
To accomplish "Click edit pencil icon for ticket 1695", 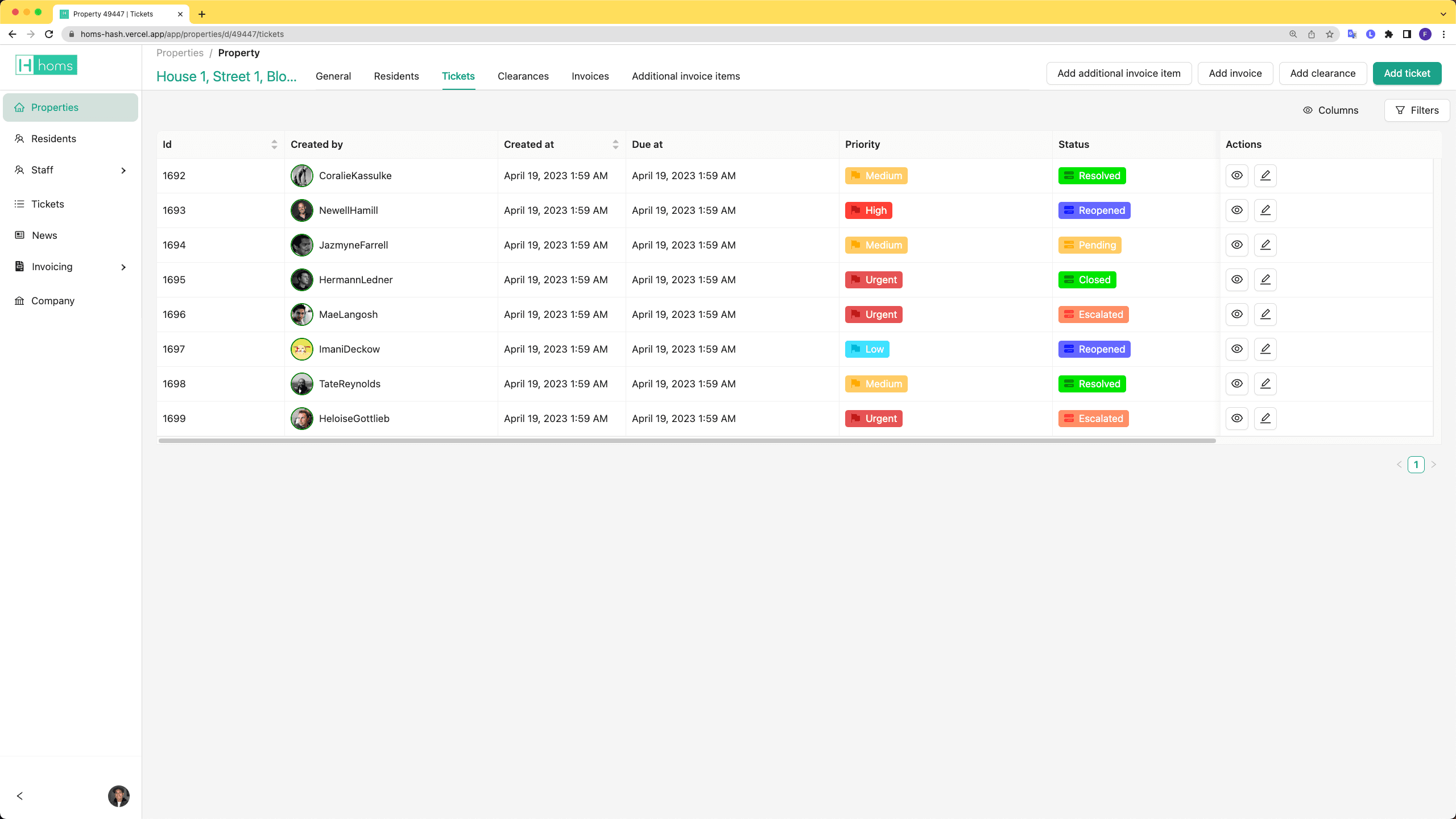I will click(x=1265, y=280).
